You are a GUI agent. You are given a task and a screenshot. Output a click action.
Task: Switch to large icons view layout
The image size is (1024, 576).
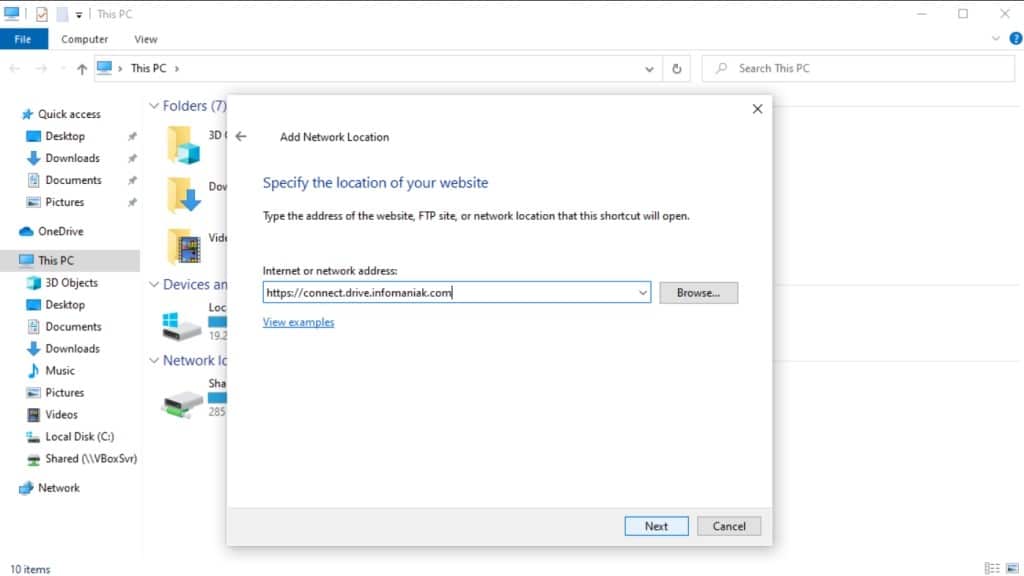(1012, 569)
